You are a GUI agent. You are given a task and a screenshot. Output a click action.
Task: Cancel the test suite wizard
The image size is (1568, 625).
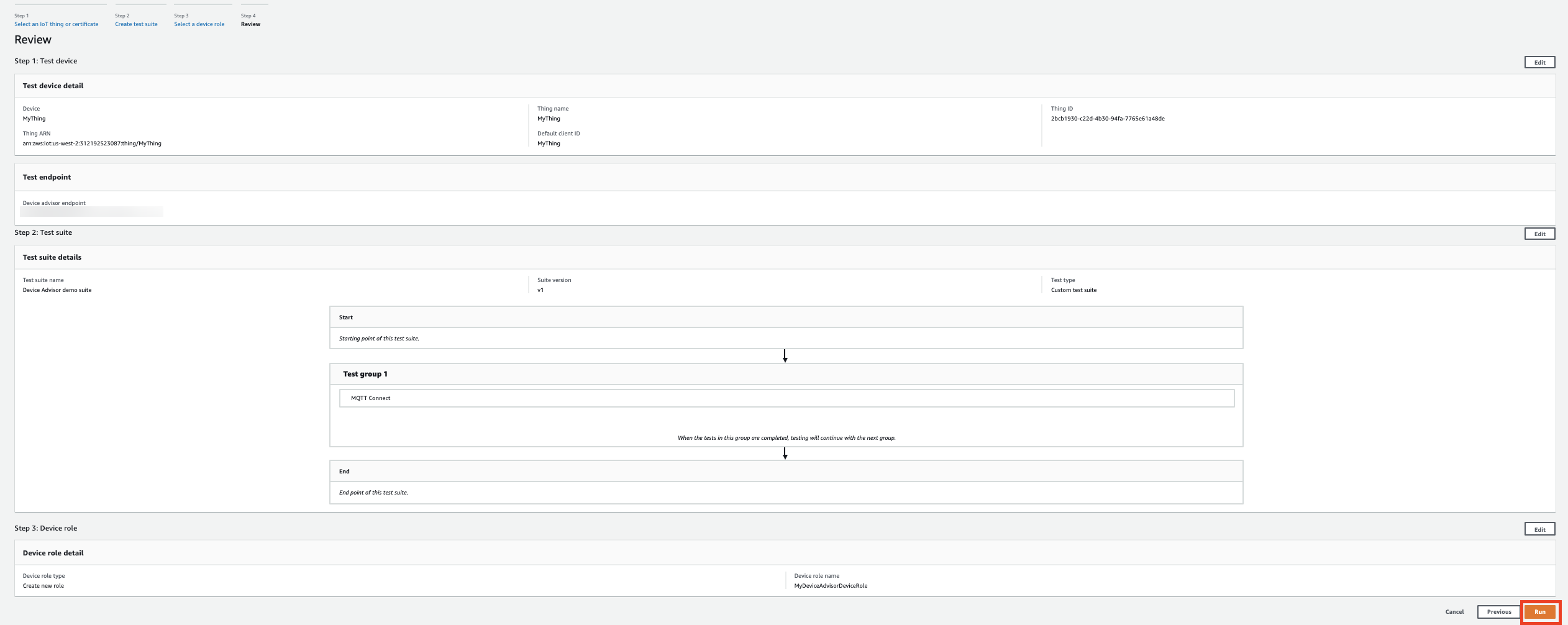click(1454, 612)
